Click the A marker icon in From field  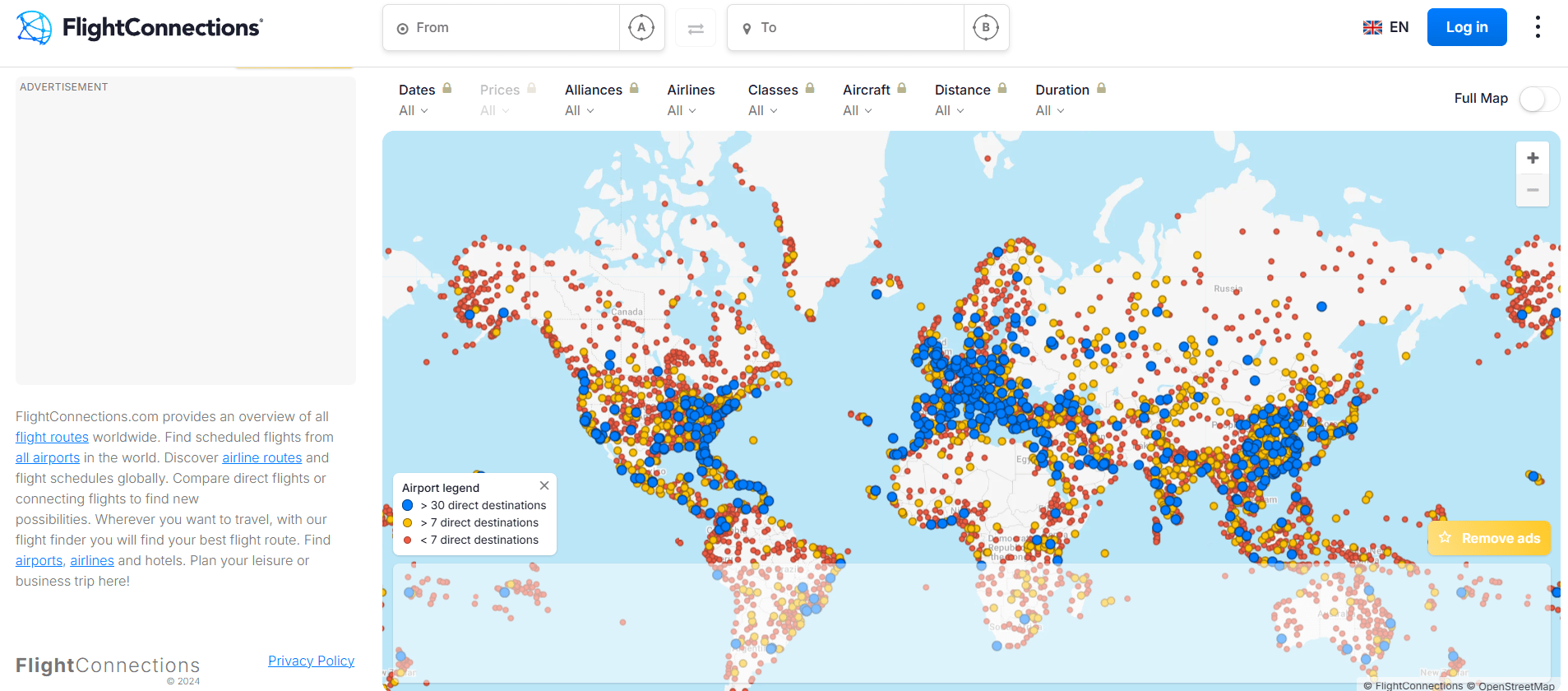pos(641,28)
